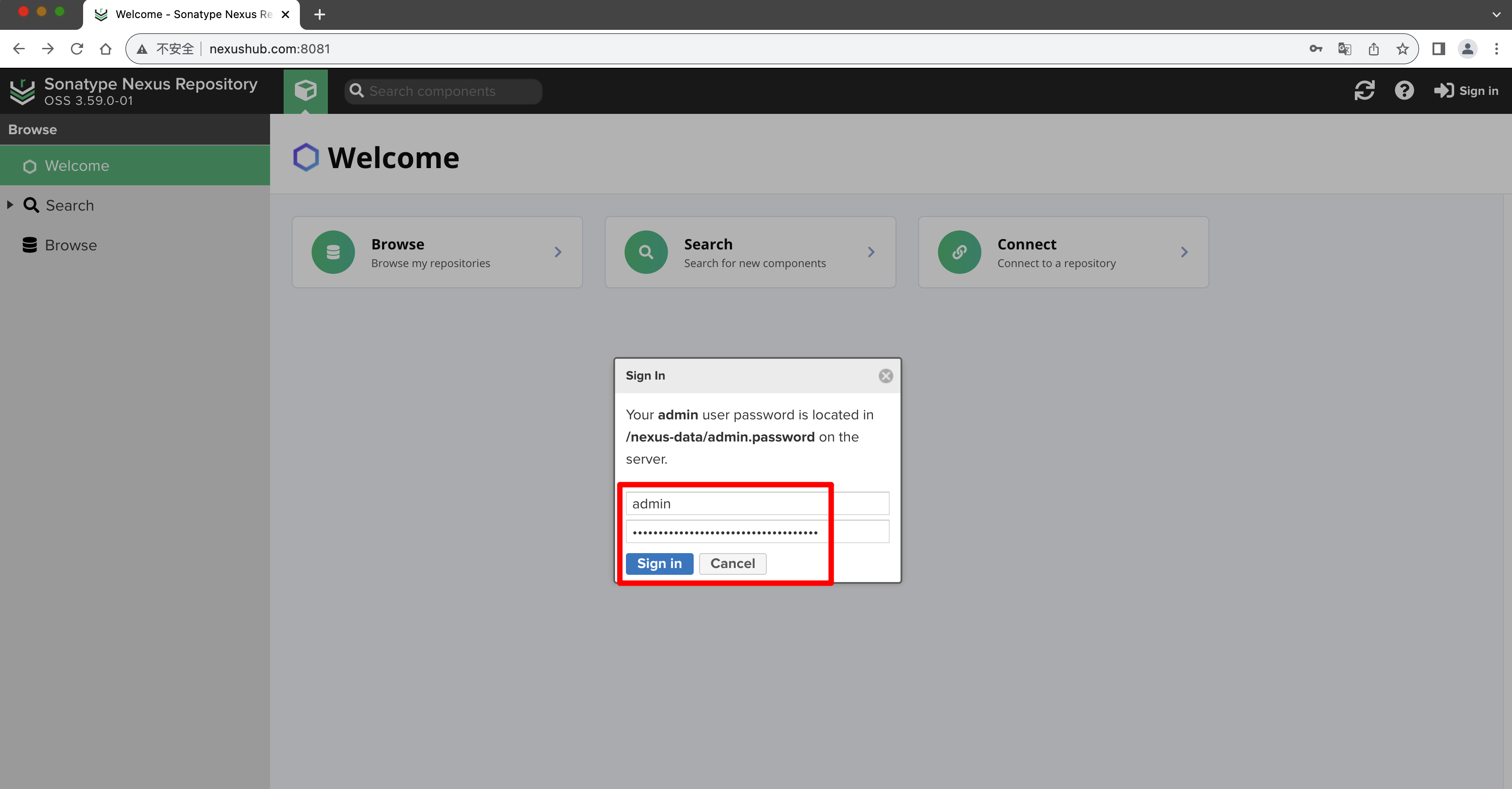Cancel the Sign In dialog
This screenshot has height=789, width=1512.
(733, 564)
